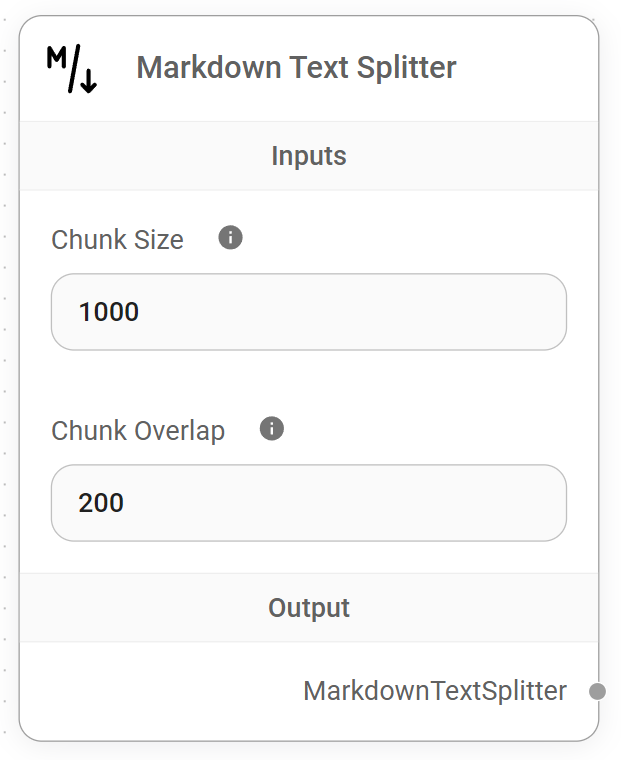This screenshot has width=621, height=760.
Task: Click the Chunk Size label
Action: click(117, 240)
